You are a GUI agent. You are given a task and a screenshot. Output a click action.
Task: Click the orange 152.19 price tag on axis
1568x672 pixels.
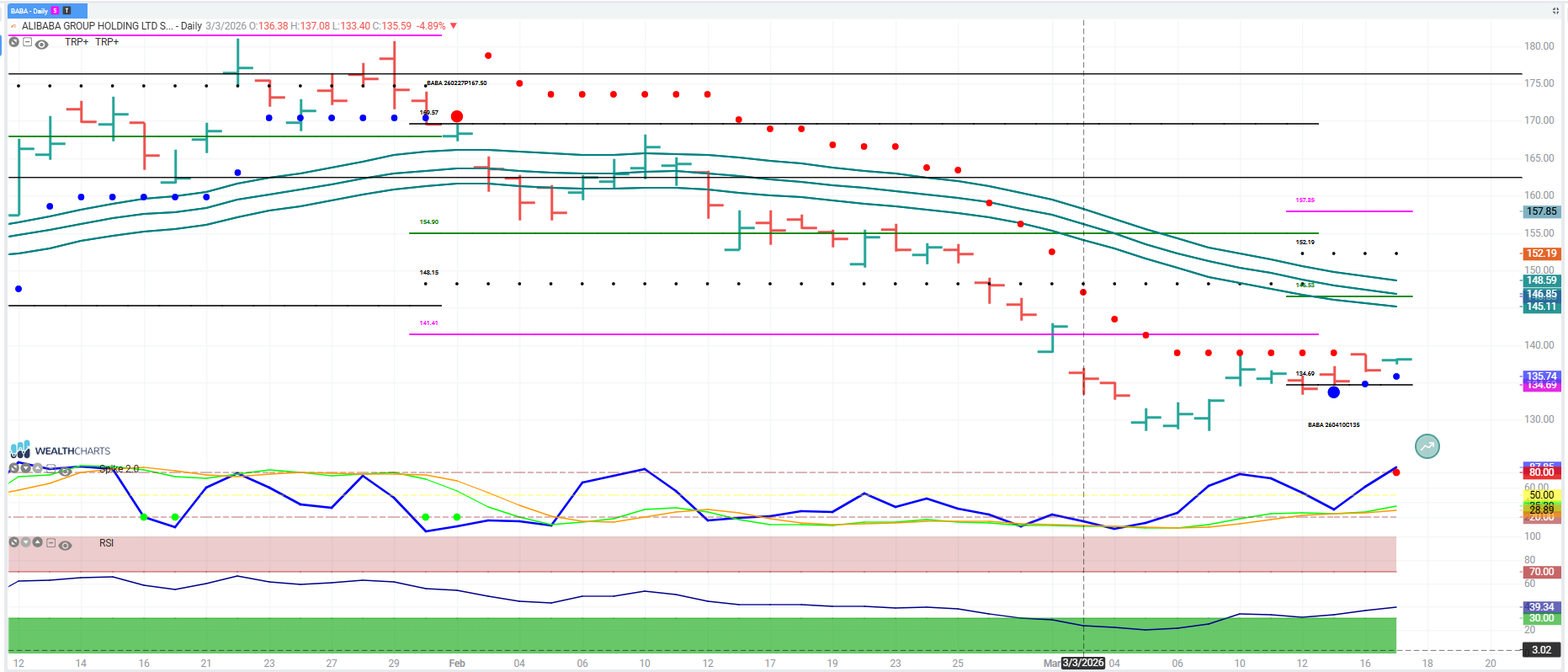[1542, 253]
